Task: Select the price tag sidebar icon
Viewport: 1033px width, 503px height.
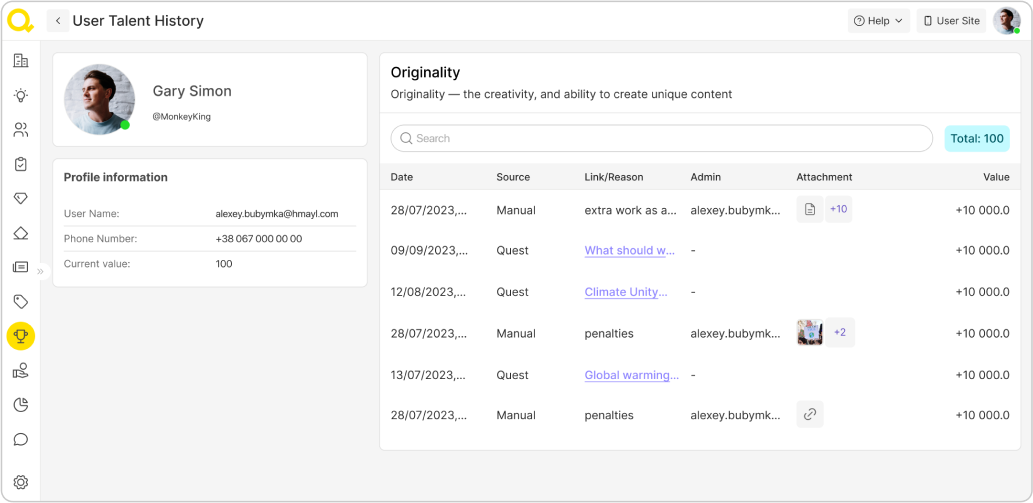Action: (20, 302)
